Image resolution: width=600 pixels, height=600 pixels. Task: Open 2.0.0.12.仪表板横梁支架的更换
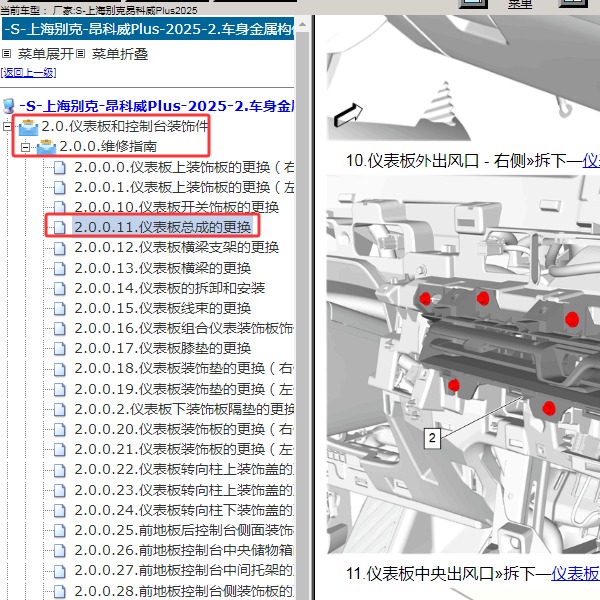[176, 247]
